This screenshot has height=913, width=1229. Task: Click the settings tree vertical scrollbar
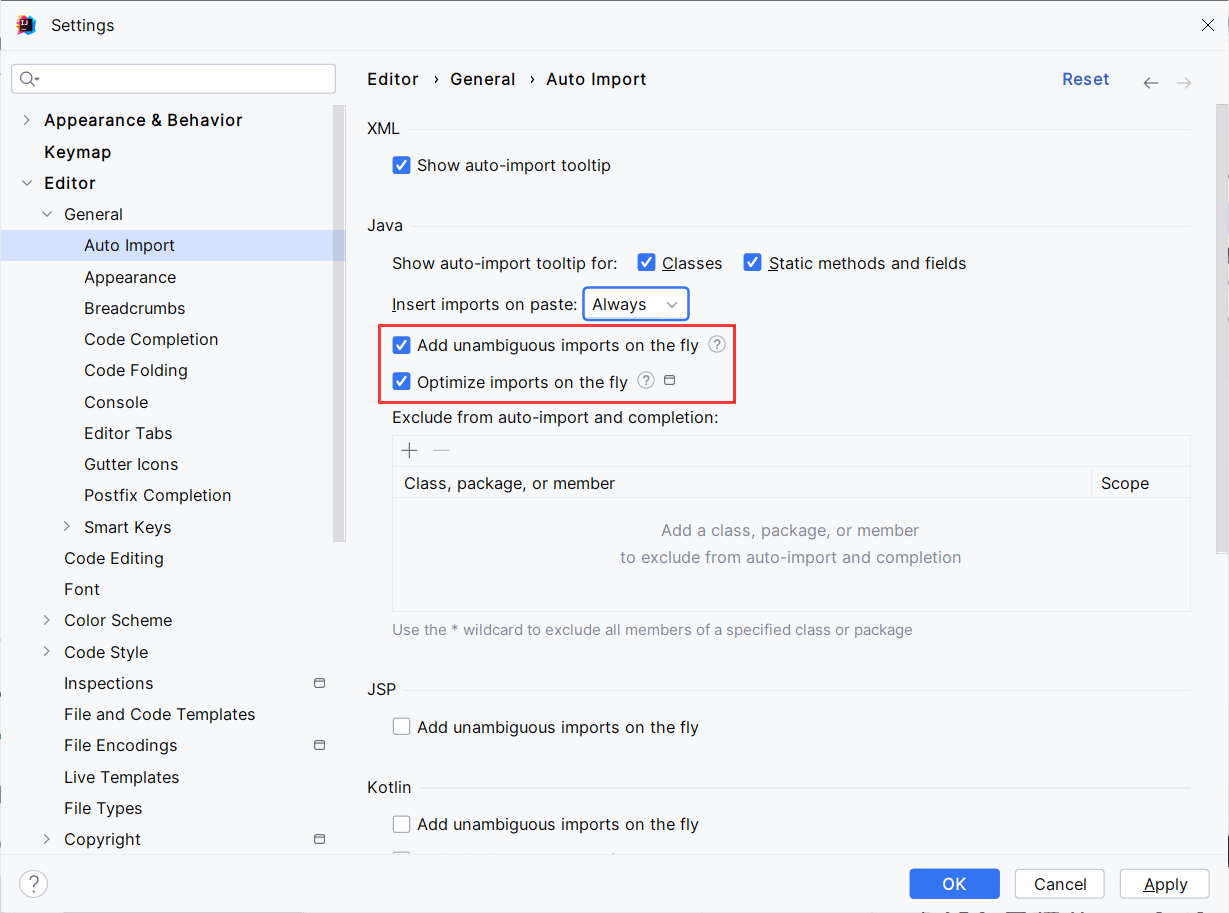pos(339,325)
